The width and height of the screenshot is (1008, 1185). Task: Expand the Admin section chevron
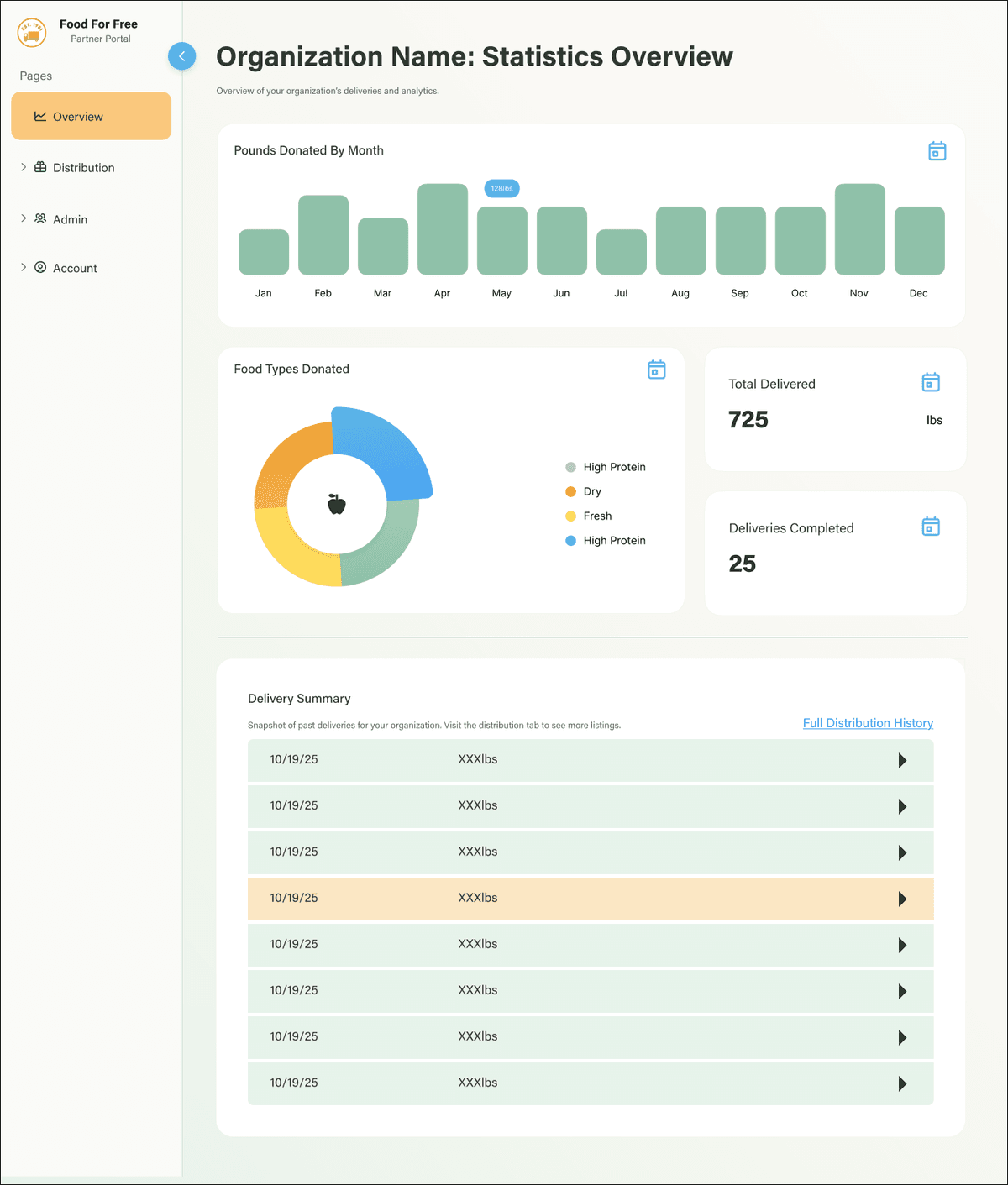(x=24, y=218)
